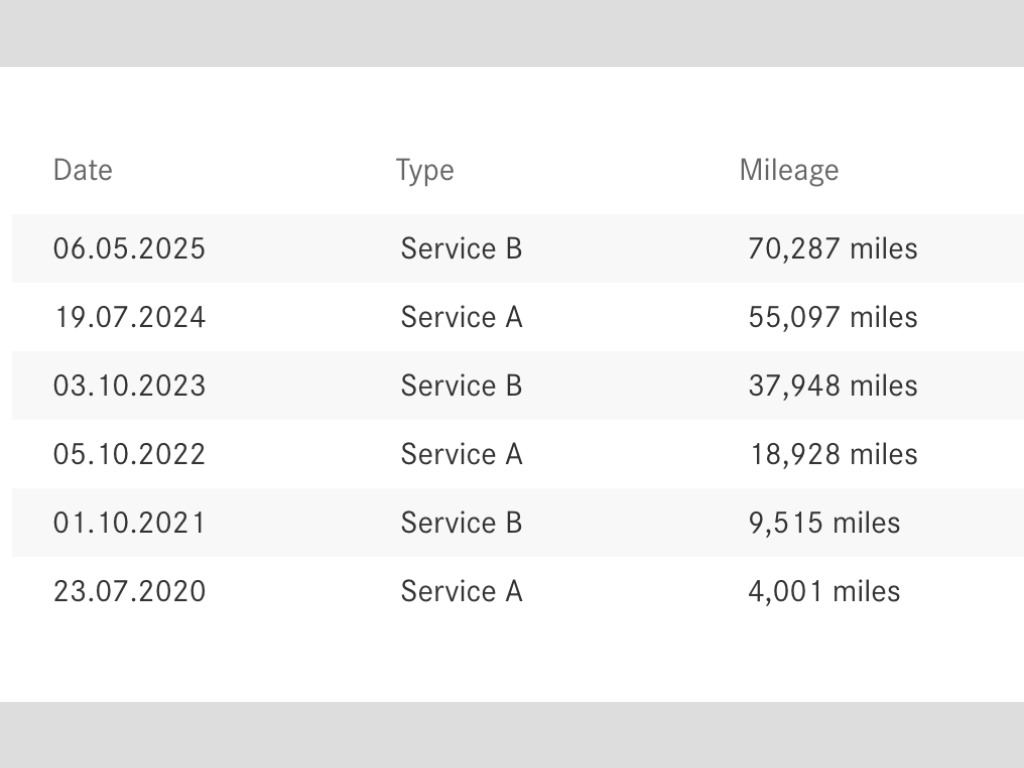The height and width of the screenshot is (768, 1024).
Task: Click Service A in the 05.10.2022 row
Action: [461, 454]
